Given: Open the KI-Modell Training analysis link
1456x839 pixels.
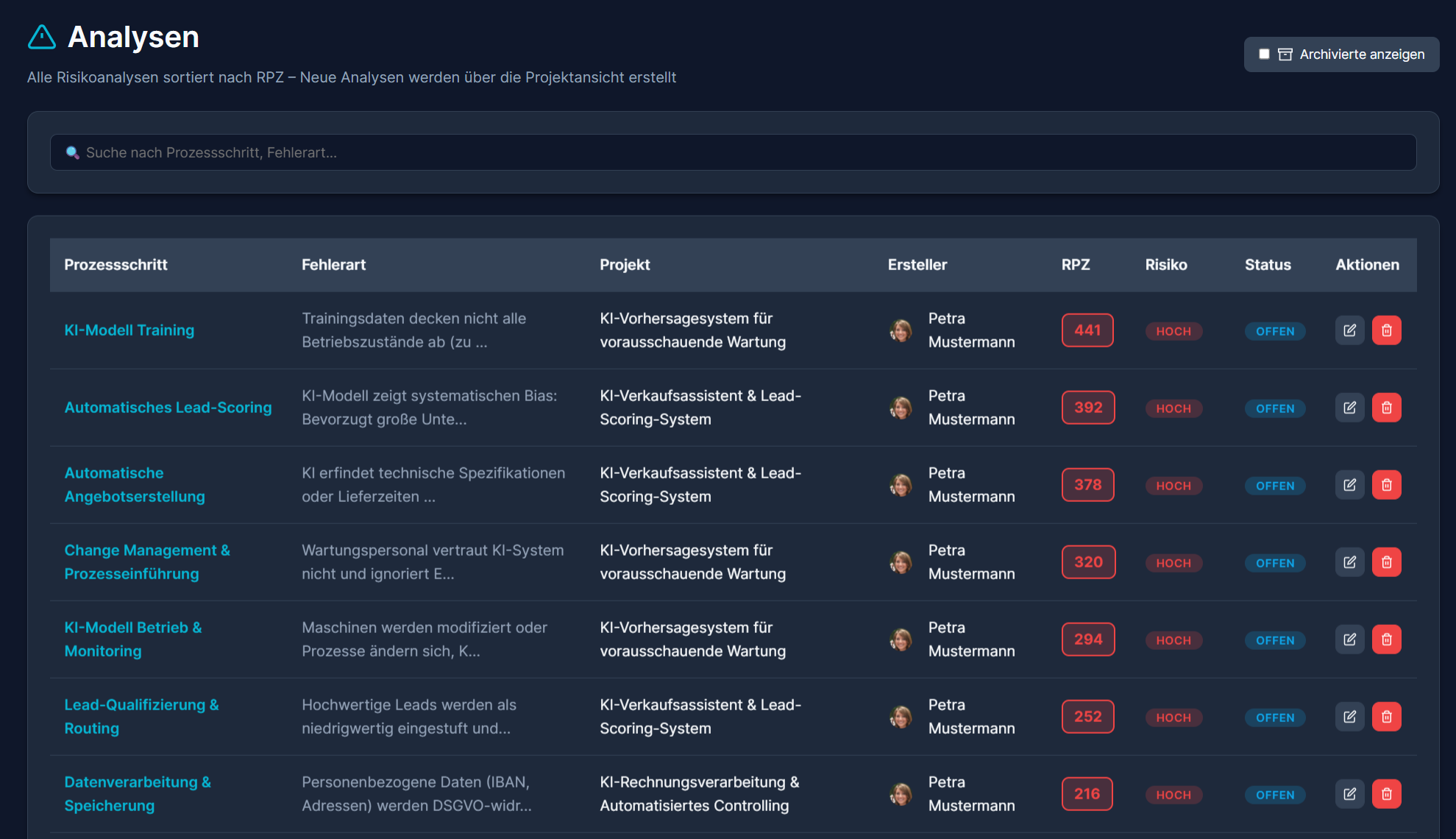Looking at the screenshot, I should point(129,330).
